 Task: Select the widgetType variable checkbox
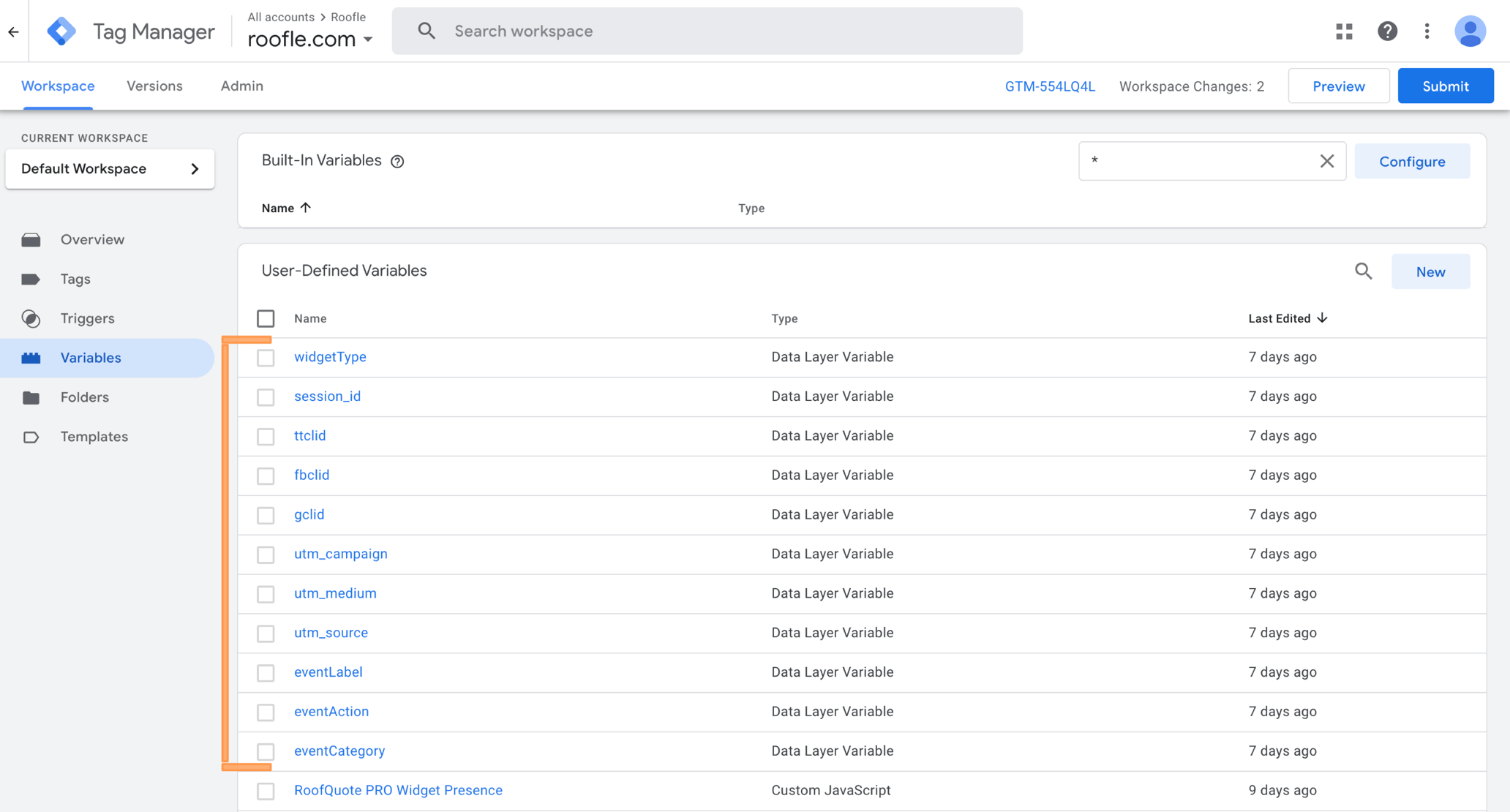click(x=266, y=358)
